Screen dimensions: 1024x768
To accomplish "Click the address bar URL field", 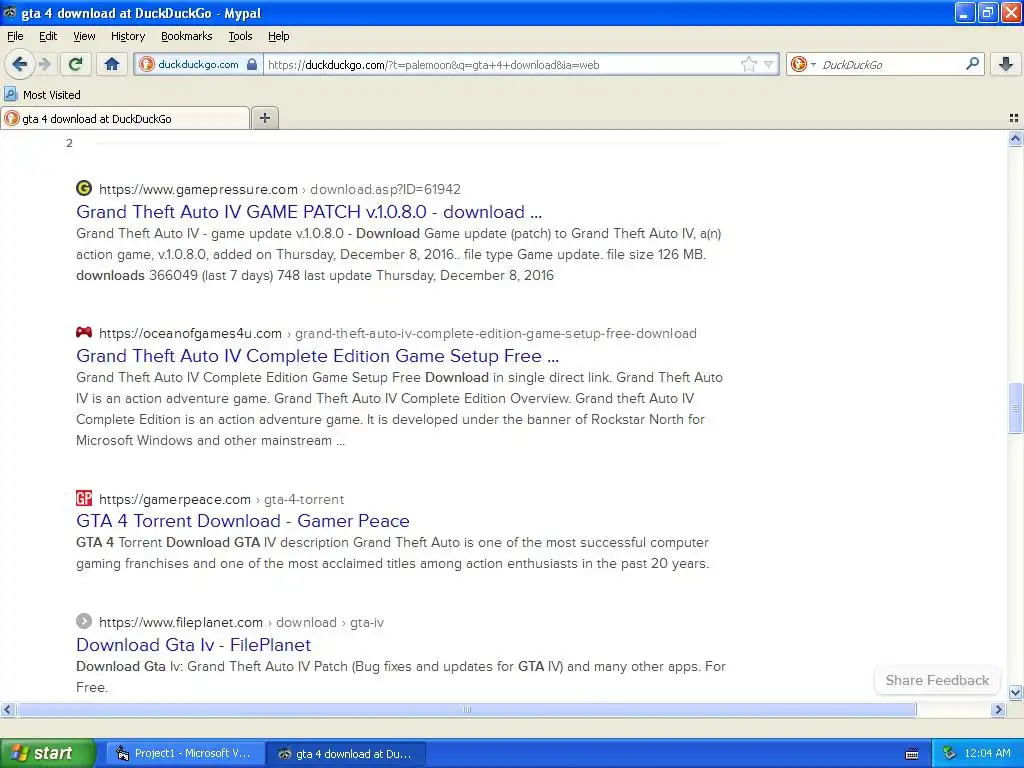I will [x=500, y=64].
